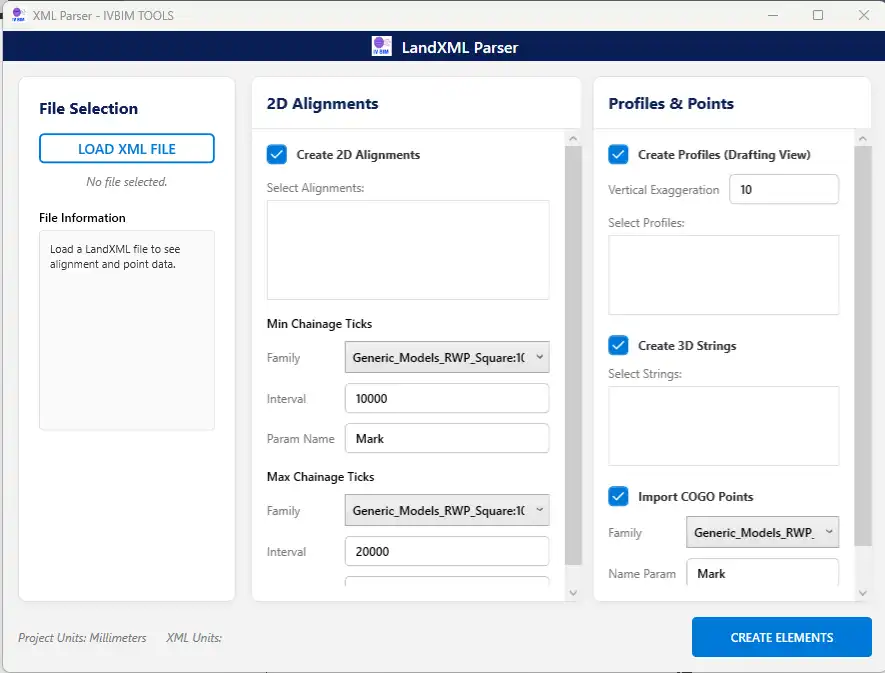Screen dimensions: 885x673
Task: Click the Min Chainage Interval field
Action: coord(446,399)
